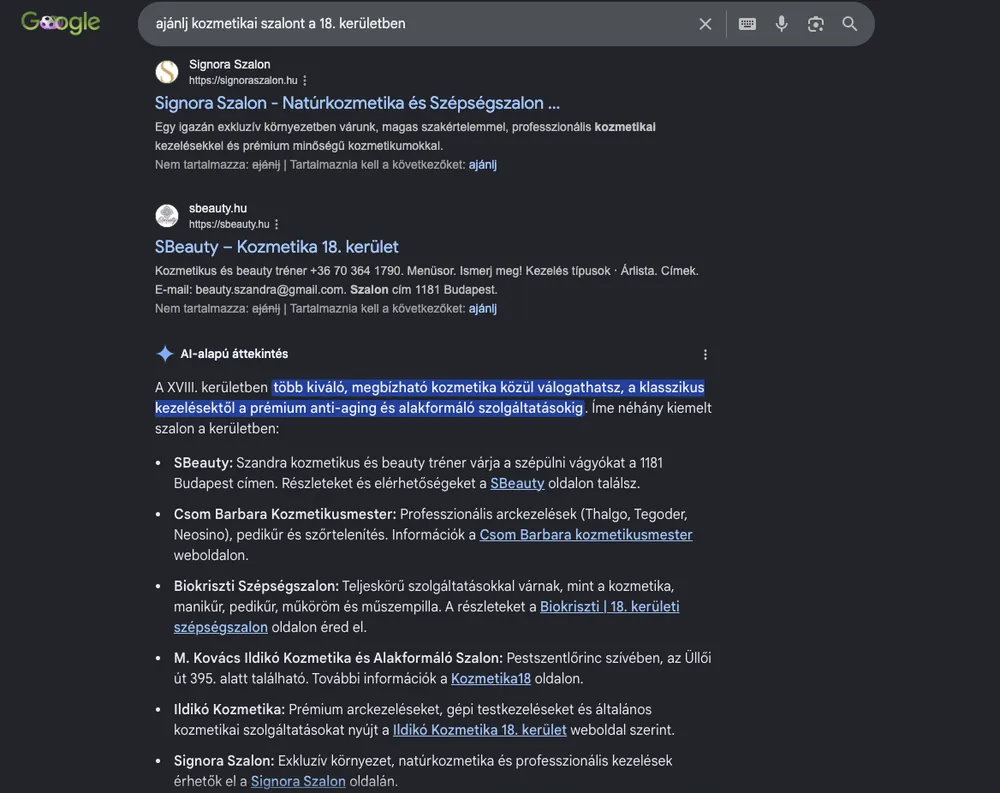Open the SBeauty link in AI overview
1000x793 pixels.
coord(517,484)
